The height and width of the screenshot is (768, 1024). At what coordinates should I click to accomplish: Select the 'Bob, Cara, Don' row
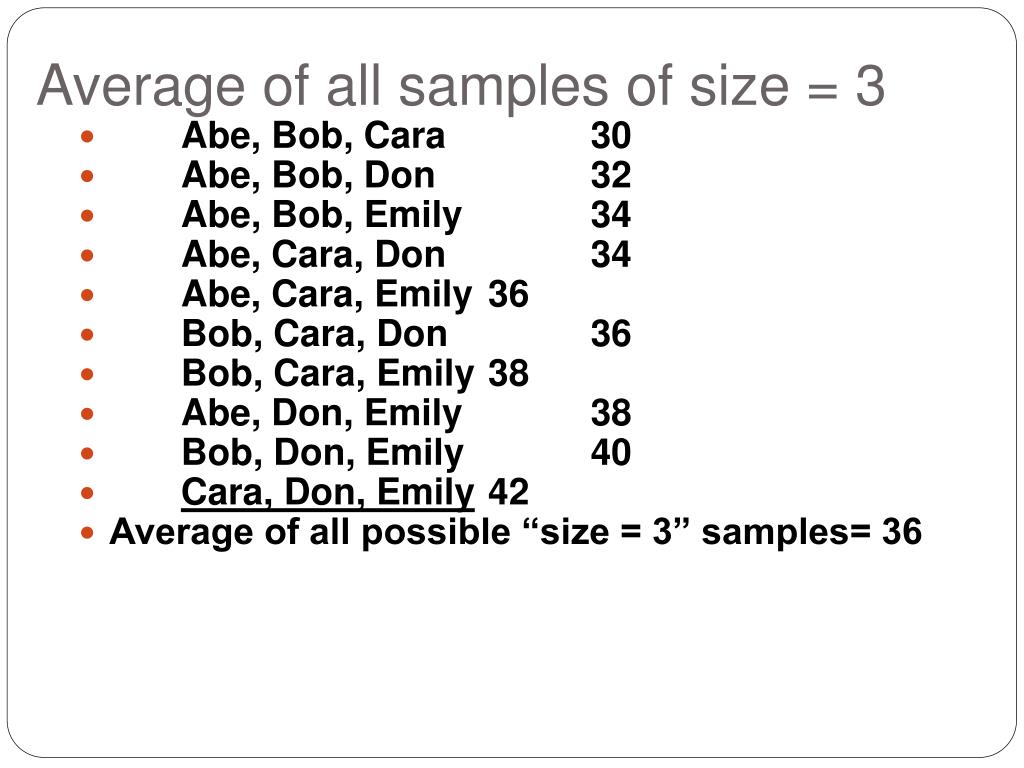(x=315, y=334)
